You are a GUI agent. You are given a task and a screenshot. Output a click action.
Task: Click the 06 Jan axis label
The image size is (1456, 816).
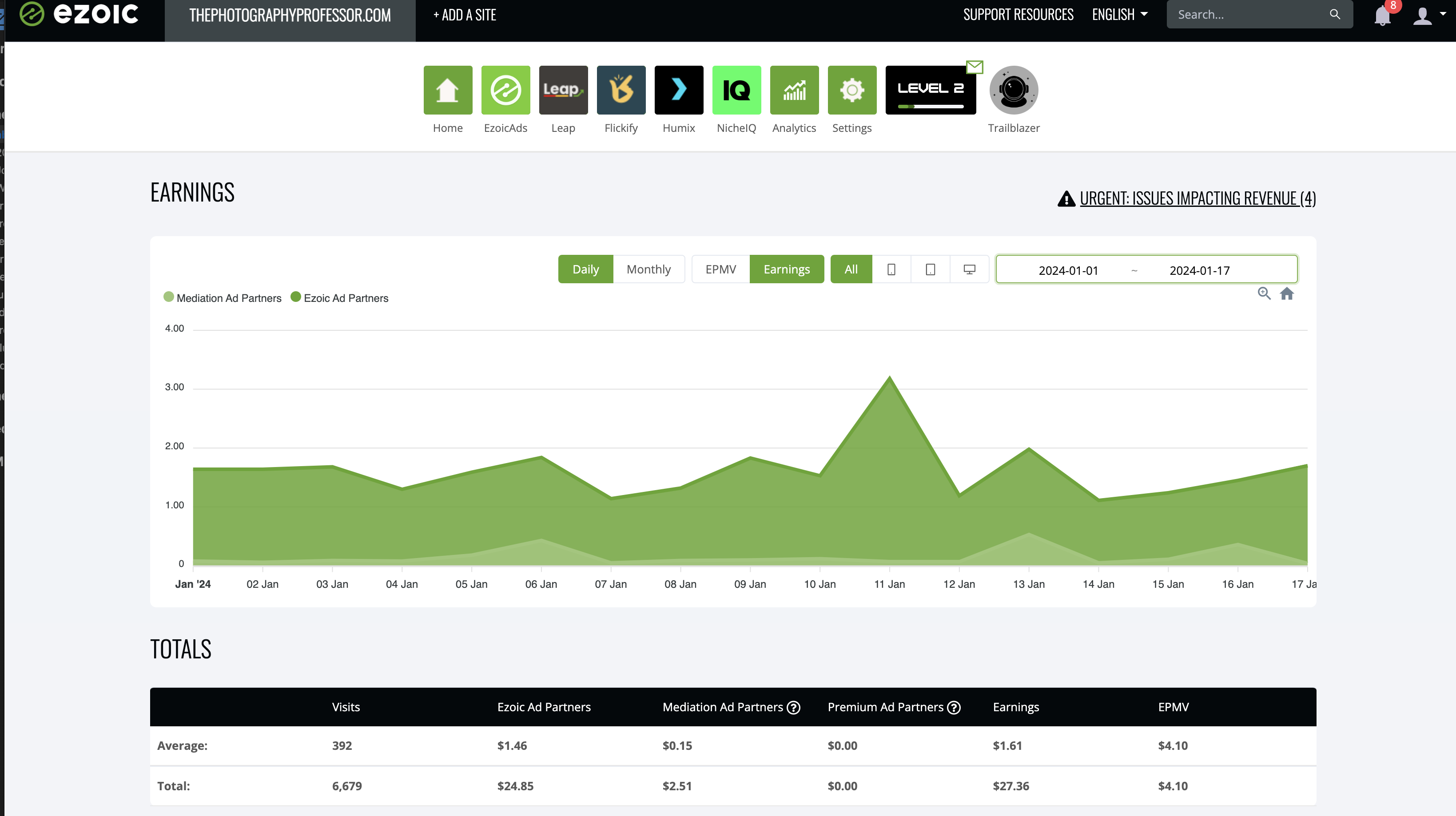541,584
